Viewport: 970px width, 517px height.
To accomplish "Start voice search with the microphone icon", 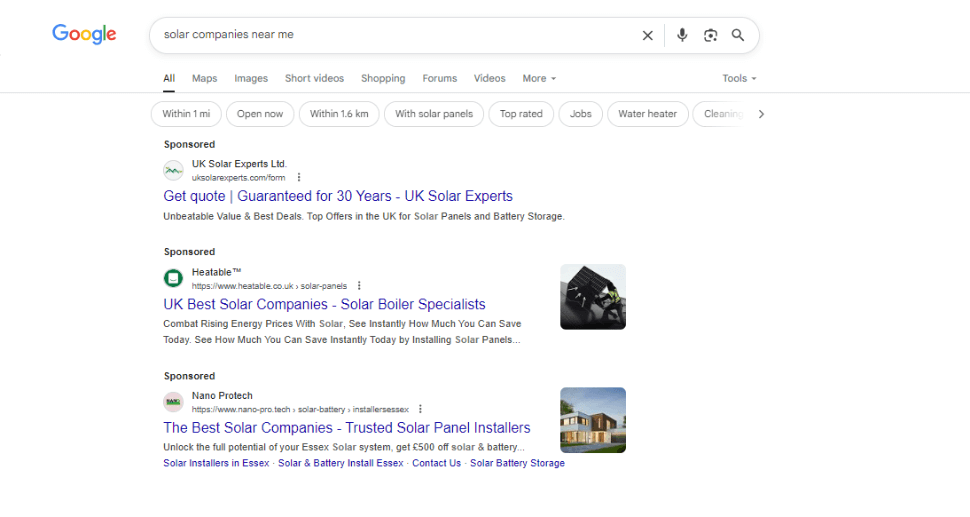I will pos(682,35).
